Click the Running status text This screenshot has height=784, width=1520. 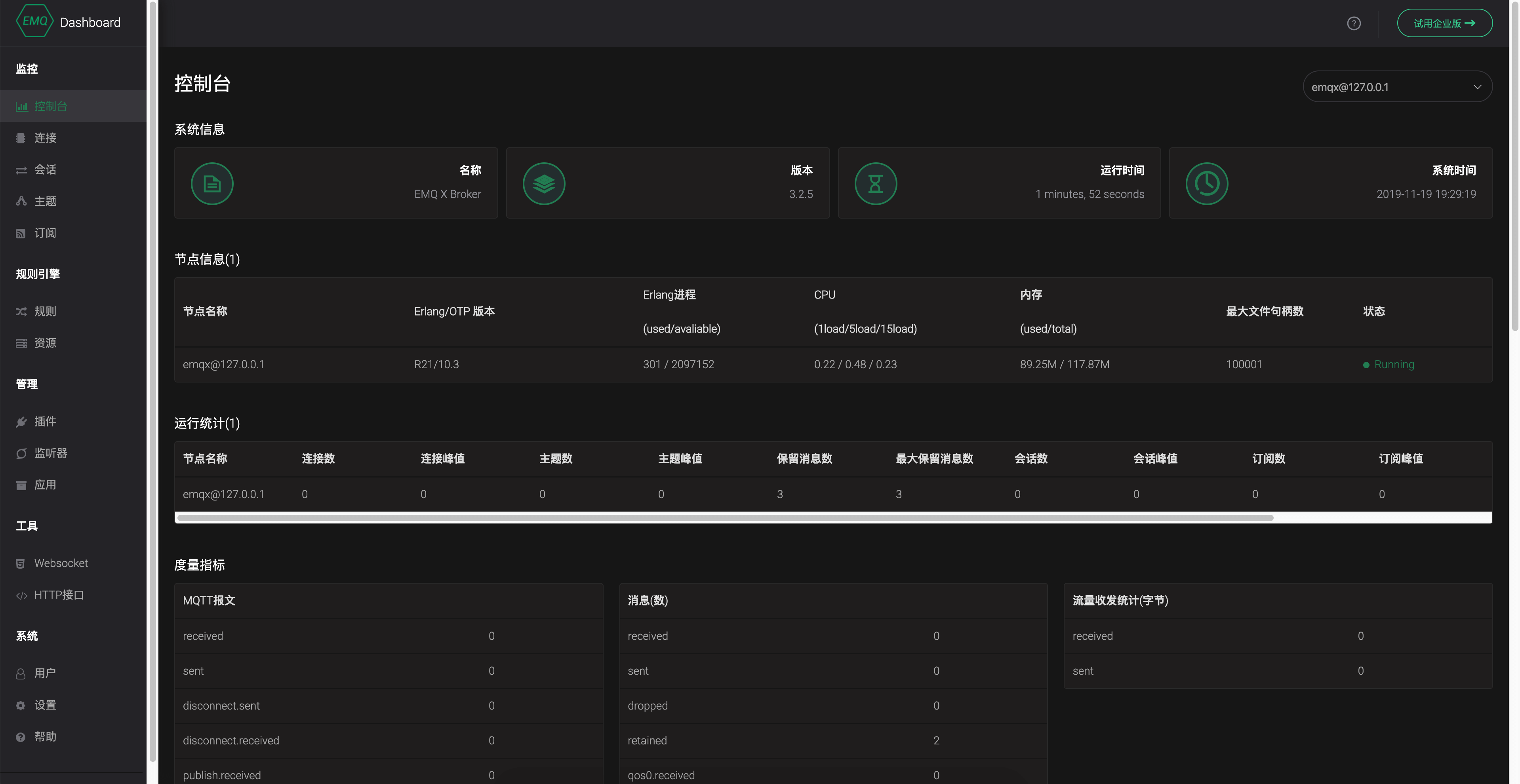coord(1394,365)
